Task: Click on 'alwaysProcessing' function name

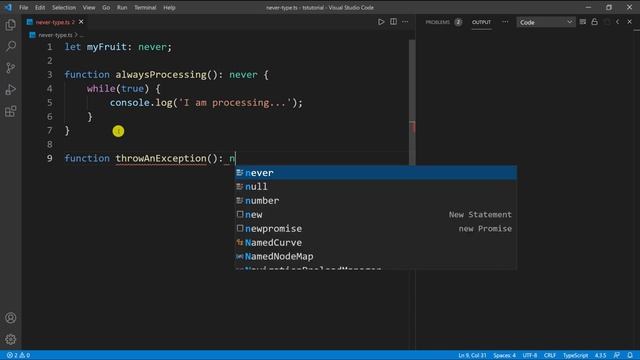Action: (x=161, y=75)
